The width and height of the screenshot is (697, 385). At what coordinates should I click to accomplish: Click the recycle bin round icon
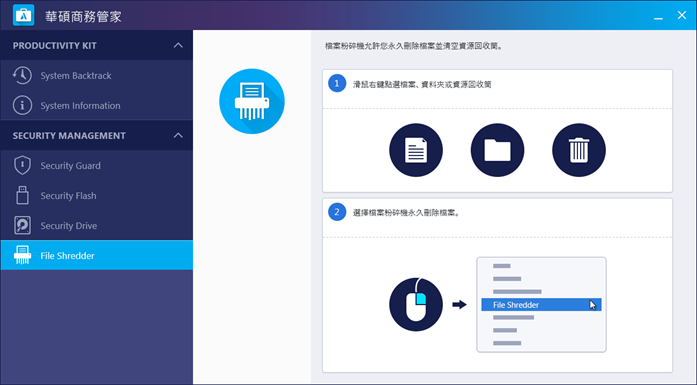click(578, 150)
